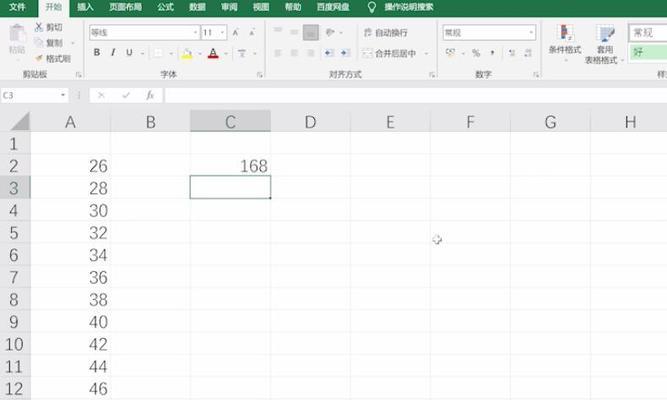667x400 pixels.
Task: Open the File (文件) tab
Action: pos(17,7)
